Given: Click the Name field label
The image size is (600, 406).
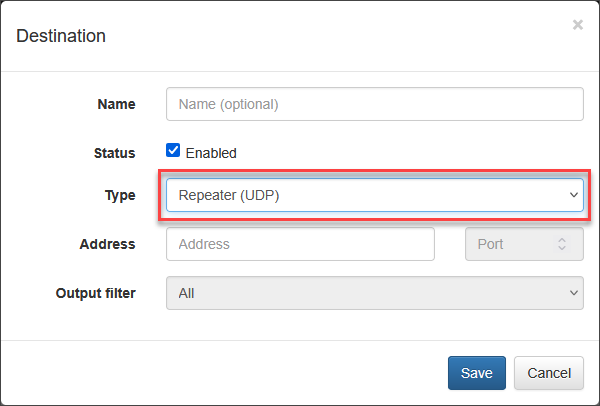Looking at the screenshot, I should (116, 104).
